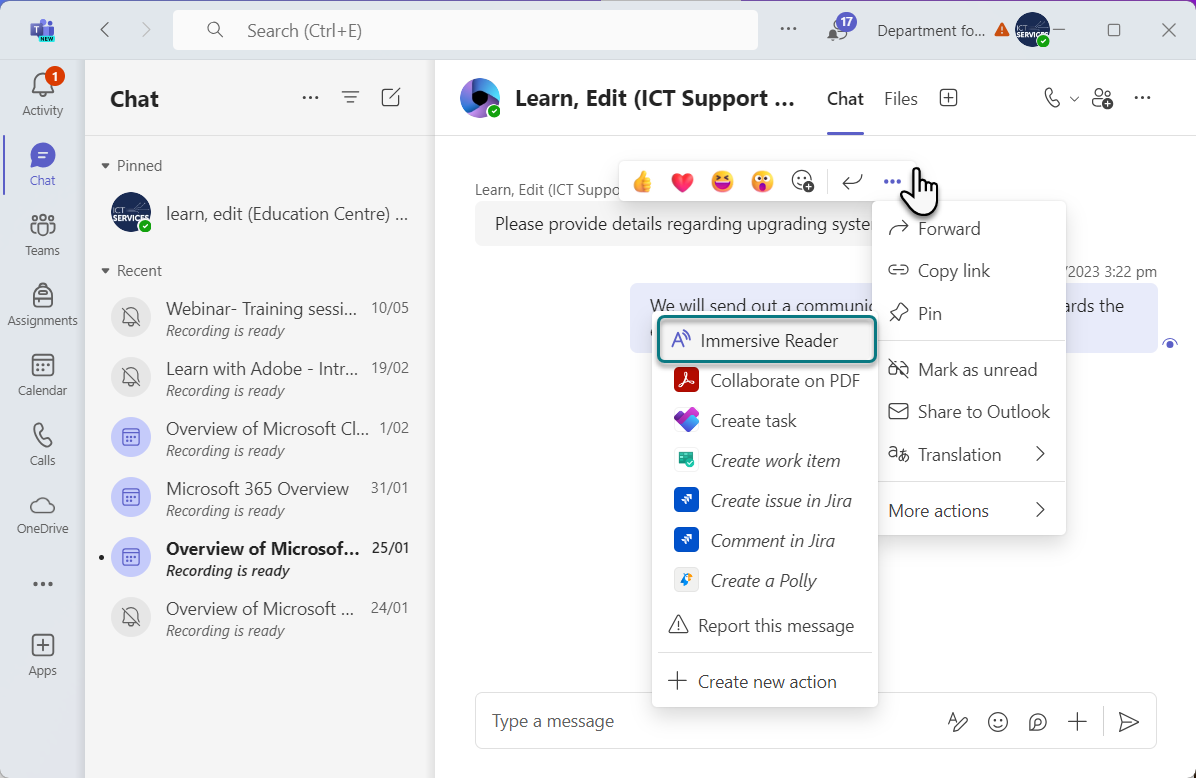Open Assignments in the sidebar
Viewport: 1196px width, 778px height.
coord(43,304)
